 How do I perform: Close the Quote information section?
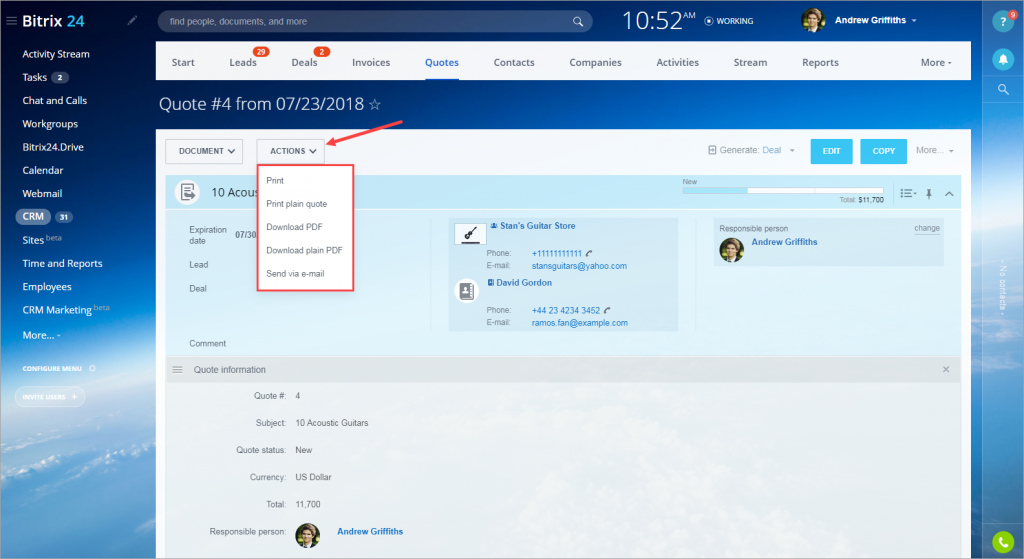946,370
